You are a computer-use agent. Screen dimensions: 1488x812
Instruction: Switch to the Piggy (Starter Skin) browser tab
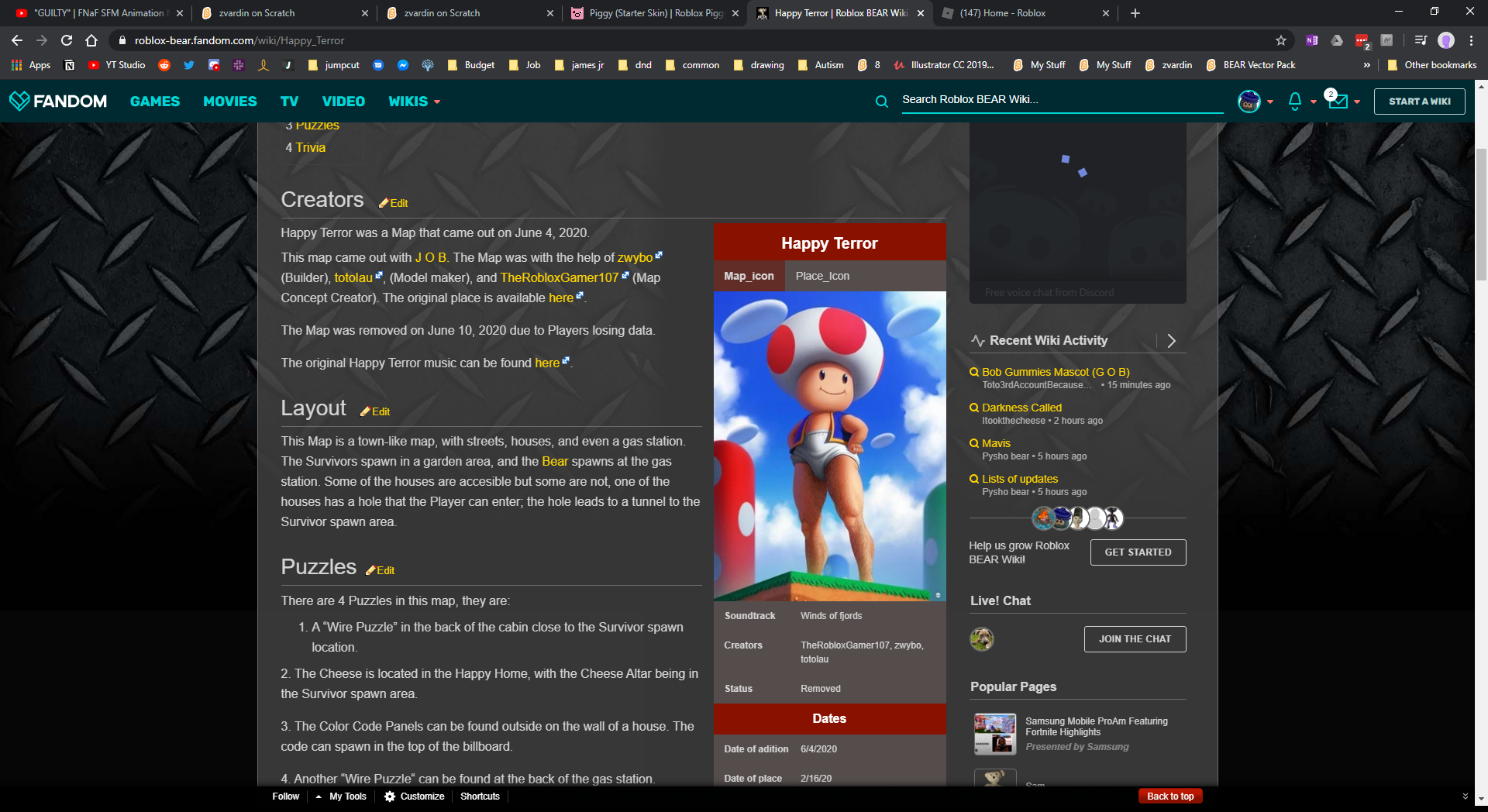click(x=656, y=13)
